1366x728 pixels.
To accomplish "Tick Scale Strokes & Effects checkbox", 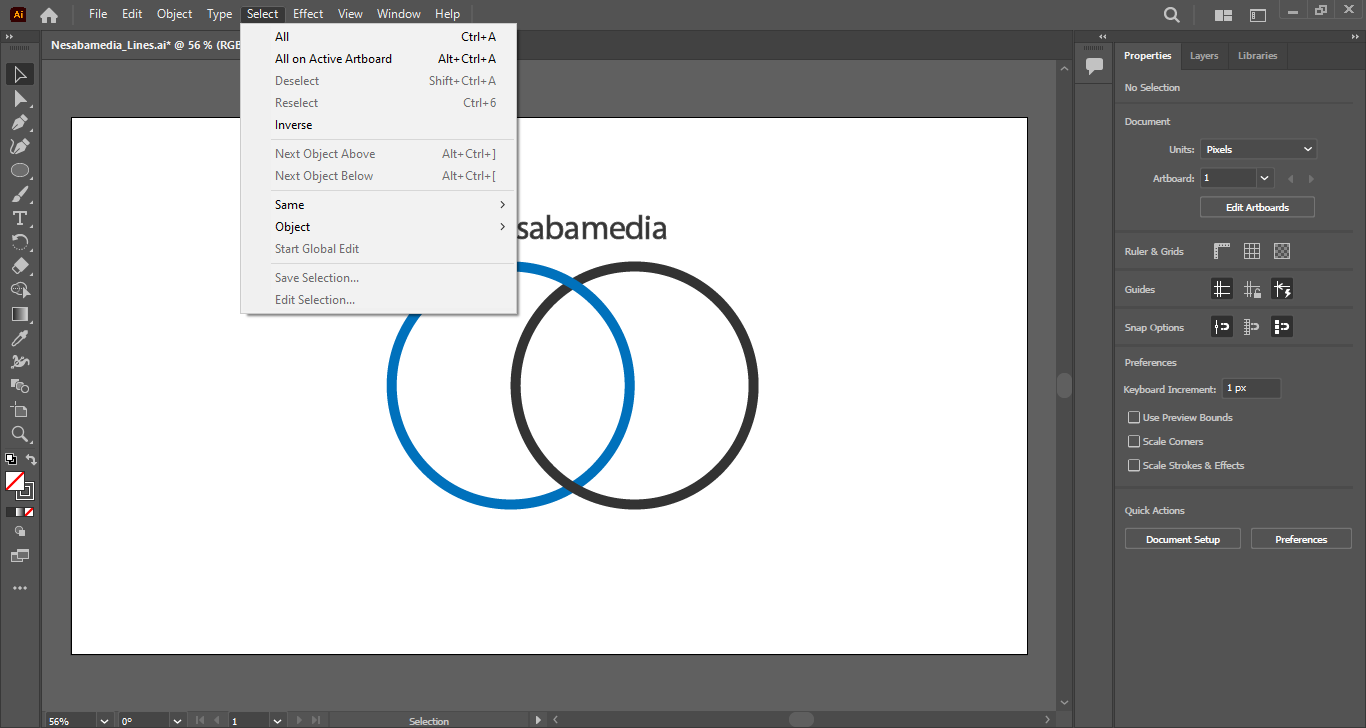I will [x=1134, y=465].
